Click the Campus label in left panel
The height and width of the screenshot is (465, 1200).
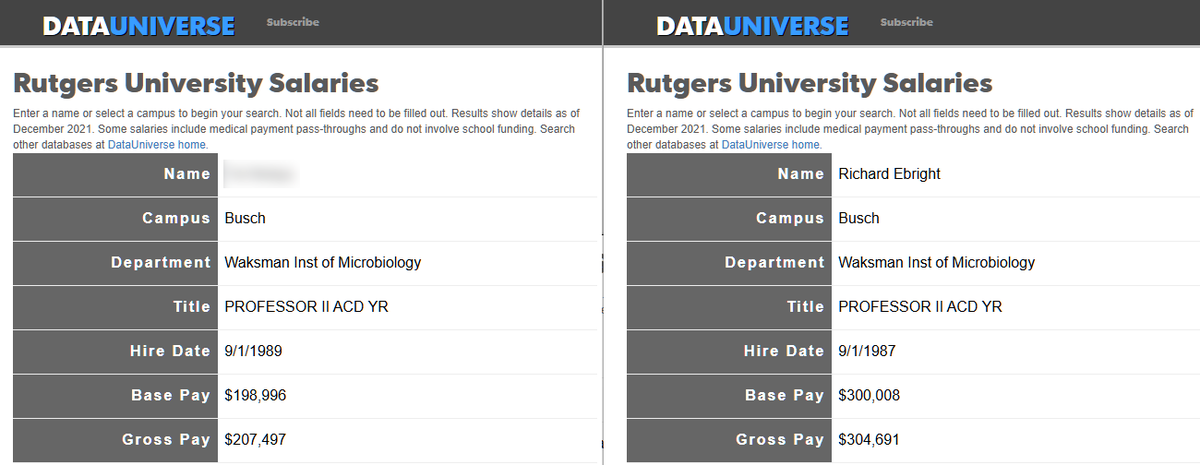click(x=176, y=218)
